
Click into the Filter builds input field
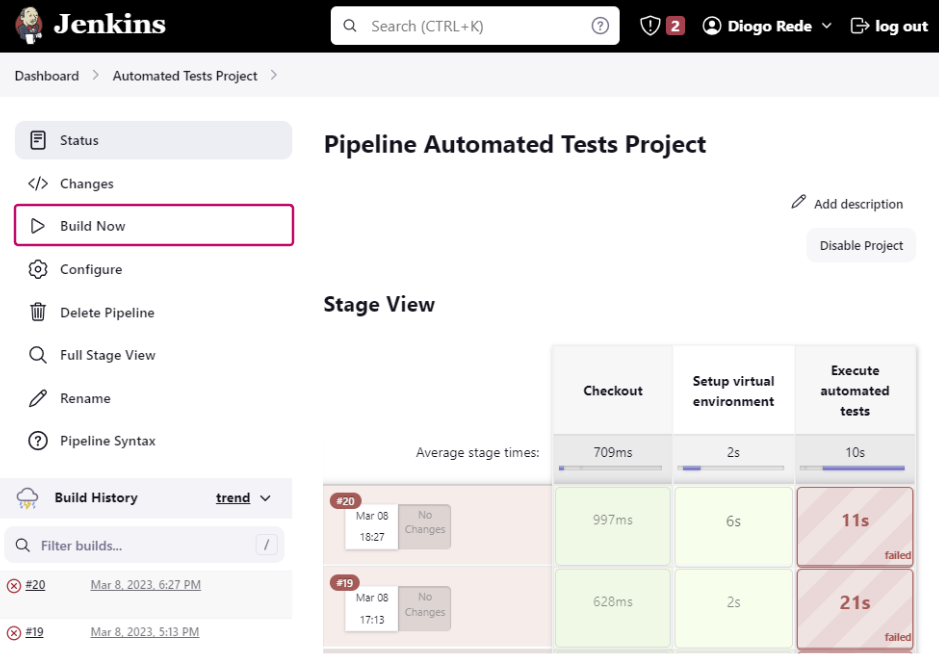140,546
